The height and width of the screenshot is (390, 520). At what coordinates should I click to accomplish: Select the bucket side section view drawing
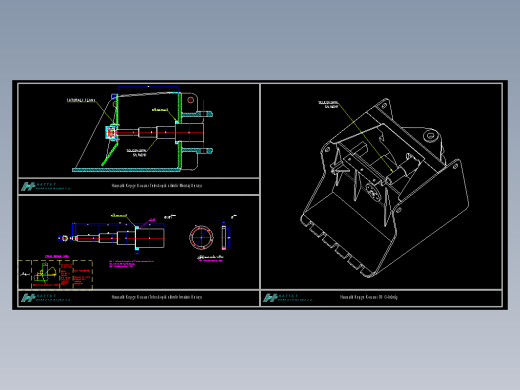point(142,129)
